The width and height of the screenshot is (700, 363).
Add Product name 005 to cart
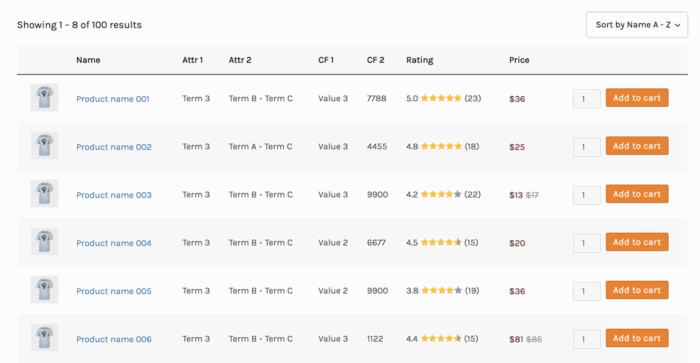[637, 290]
